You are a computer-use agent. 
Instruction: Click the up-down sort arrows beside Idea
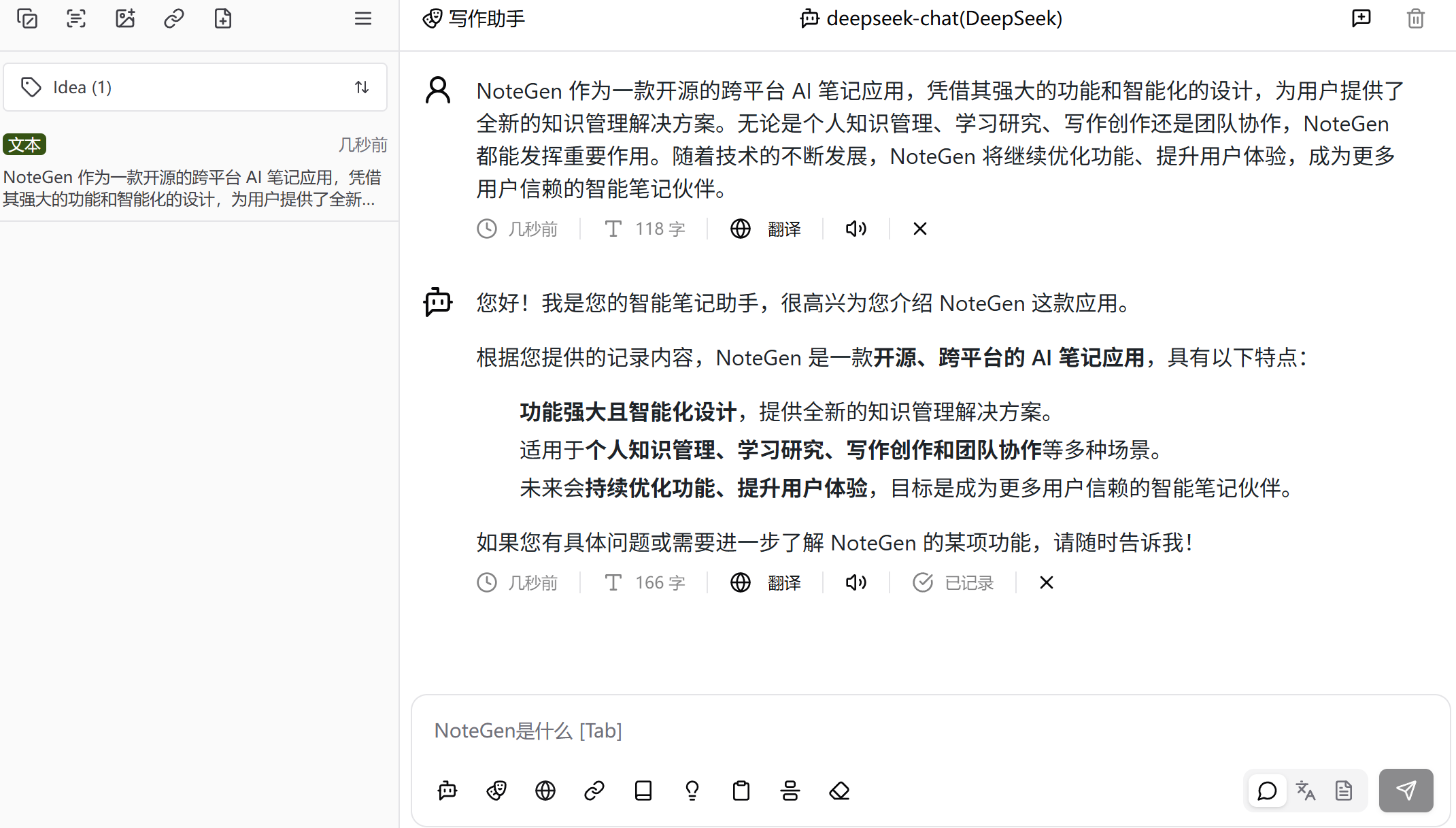pos(362,87)
